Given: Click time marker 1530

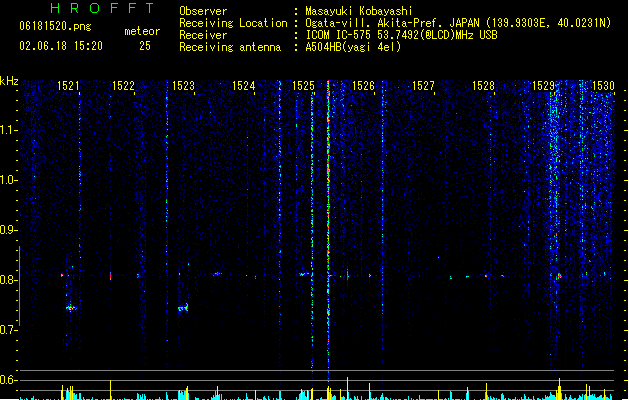Looking at the screenshot, I should pyautogui.click(x=603, y=86).
